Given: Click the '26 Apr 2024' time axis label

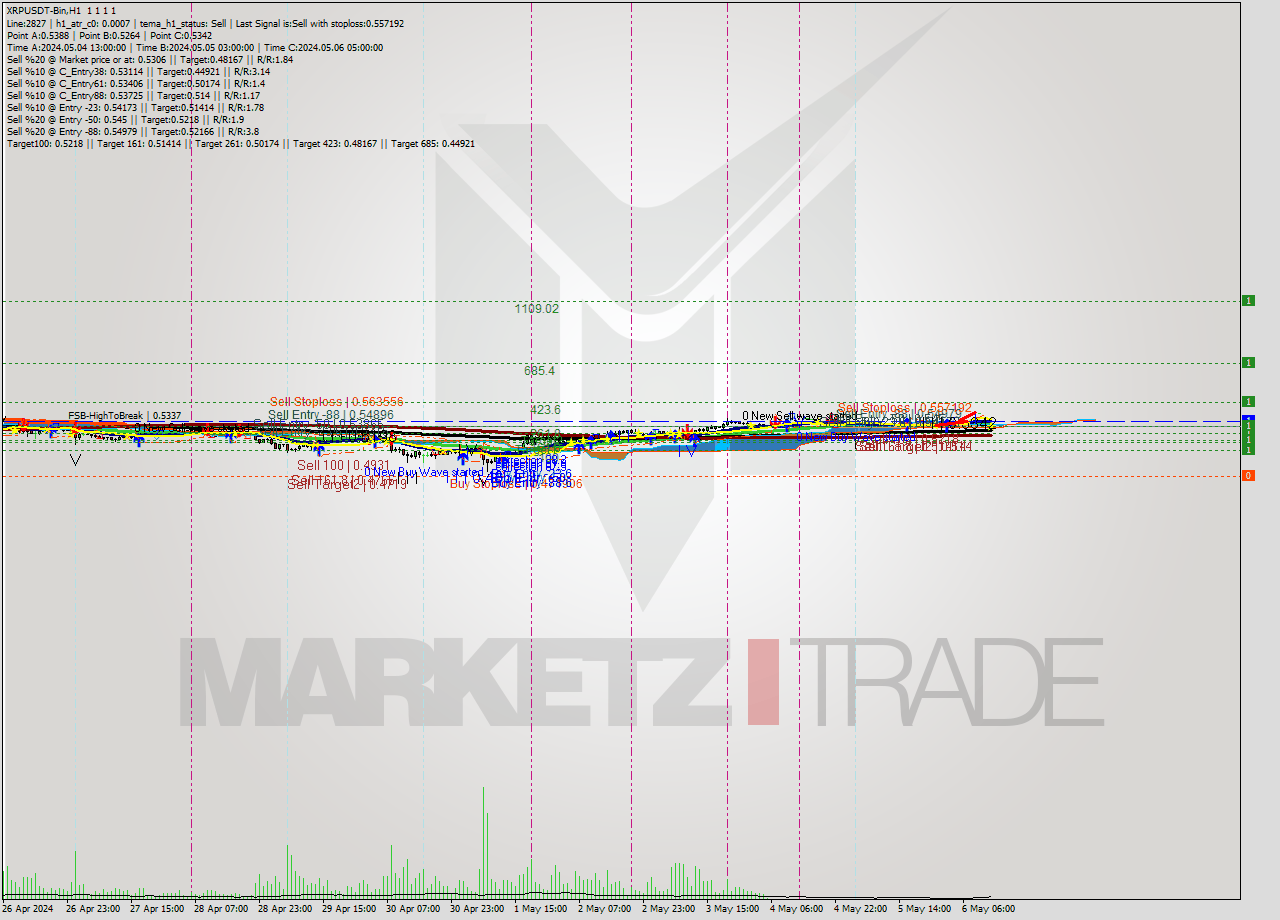Looking at the screenshot, I should (x=28, y=909).
